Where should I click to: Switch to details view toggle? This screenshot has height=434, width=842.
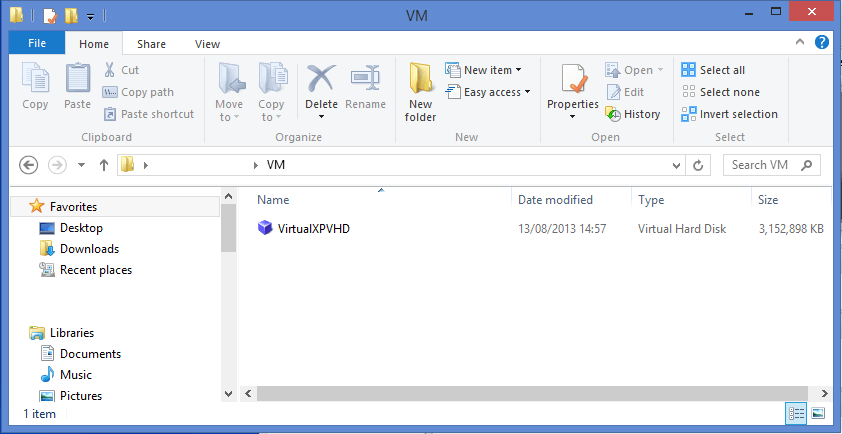(797, 413)
